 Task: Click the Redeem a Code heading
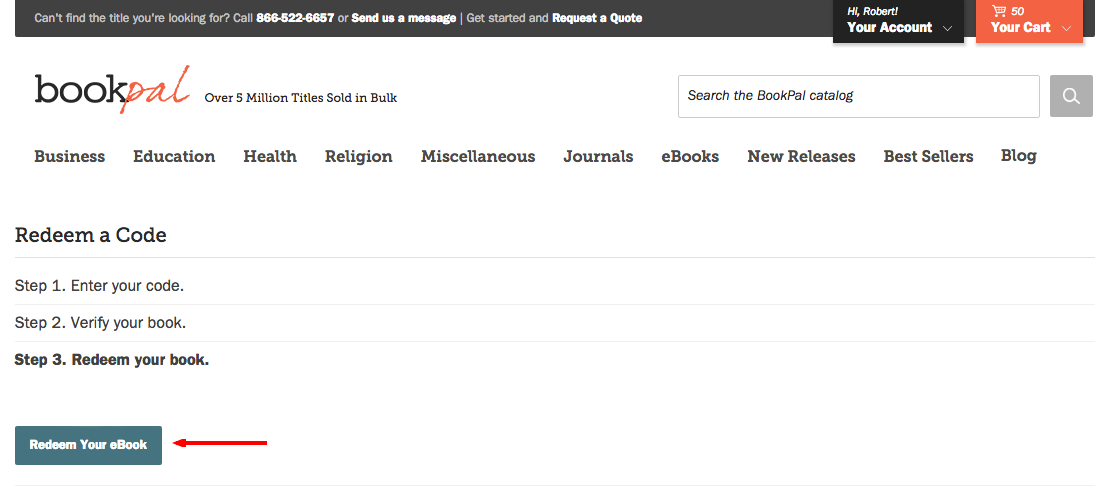point(91,235)
